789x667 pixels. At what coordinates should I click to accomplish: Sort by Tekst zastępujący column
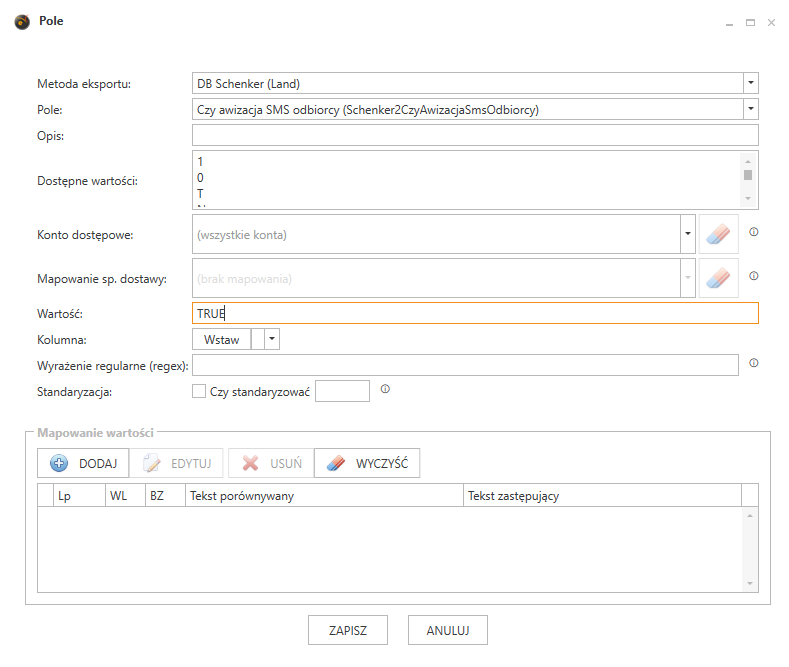[x=602, y=495]
